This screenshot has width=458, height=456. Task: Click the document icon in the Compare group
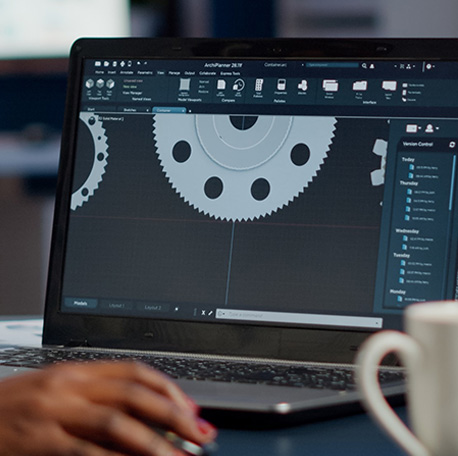click(221, 85)
